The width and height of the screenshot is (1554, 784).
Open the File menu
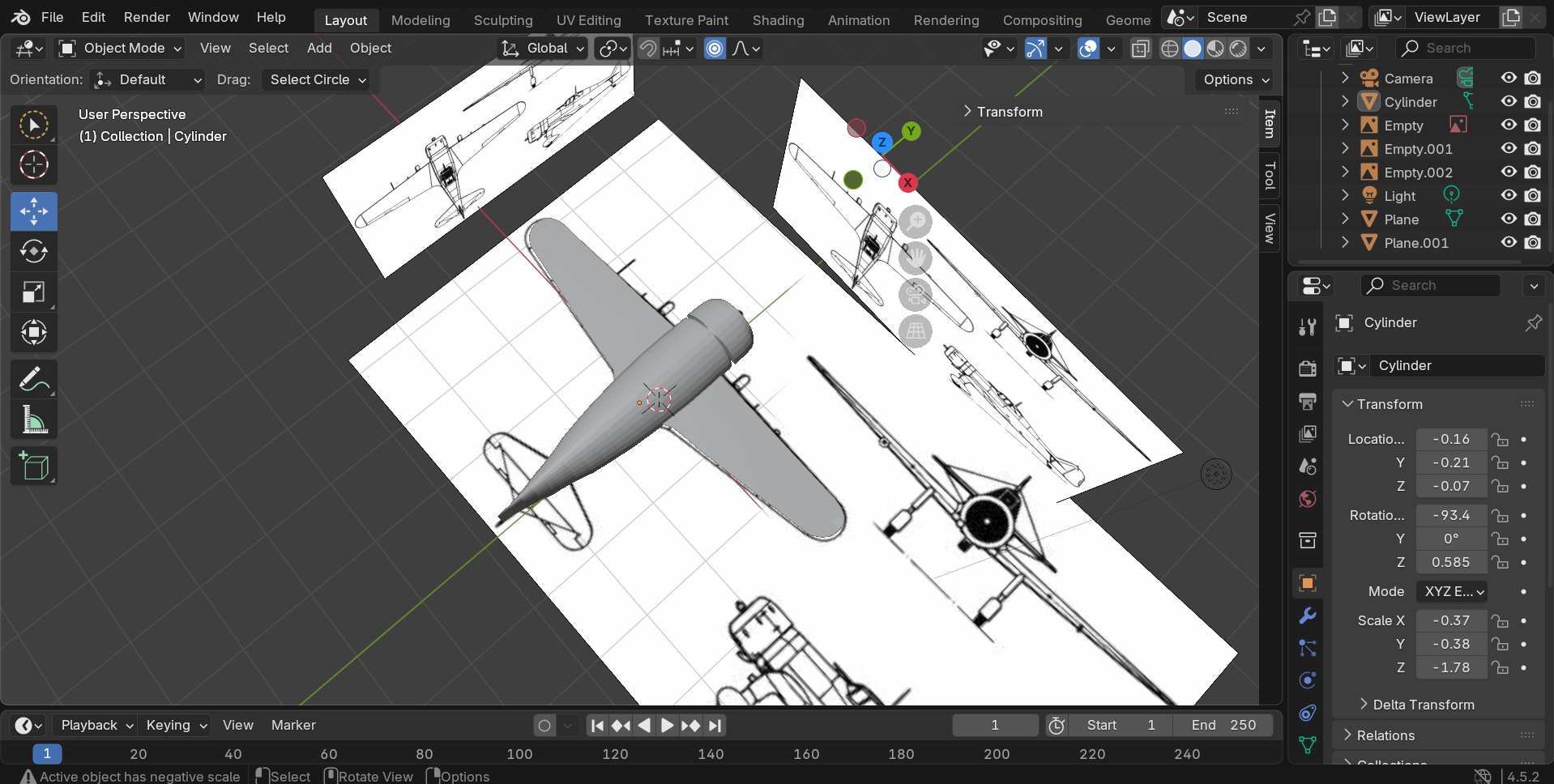coord(52,17)
